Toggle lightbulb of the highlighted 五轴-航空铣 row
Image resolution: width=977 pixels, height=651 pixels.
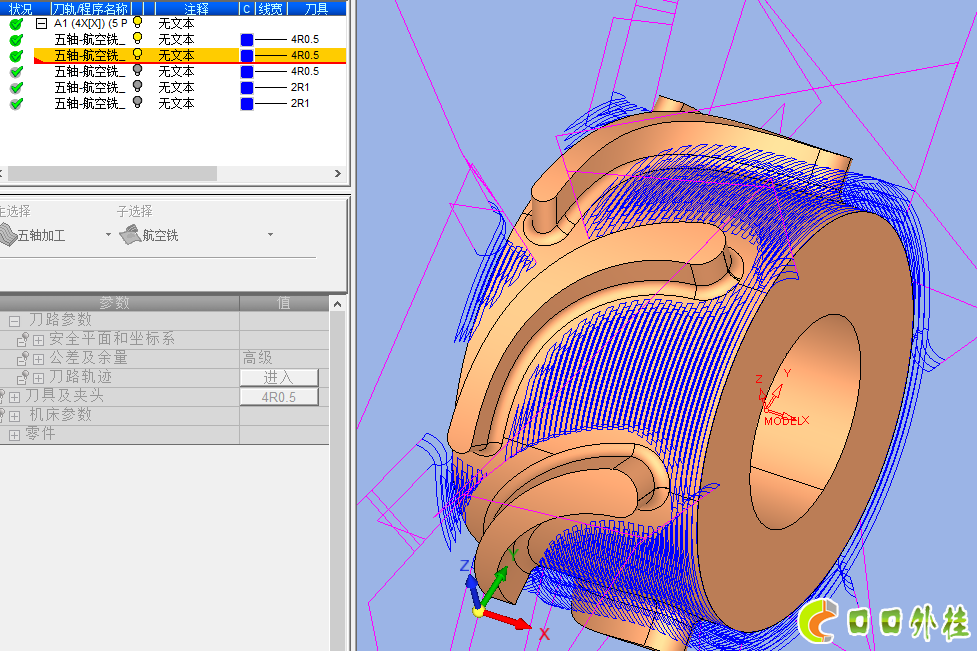coord(138,55)
